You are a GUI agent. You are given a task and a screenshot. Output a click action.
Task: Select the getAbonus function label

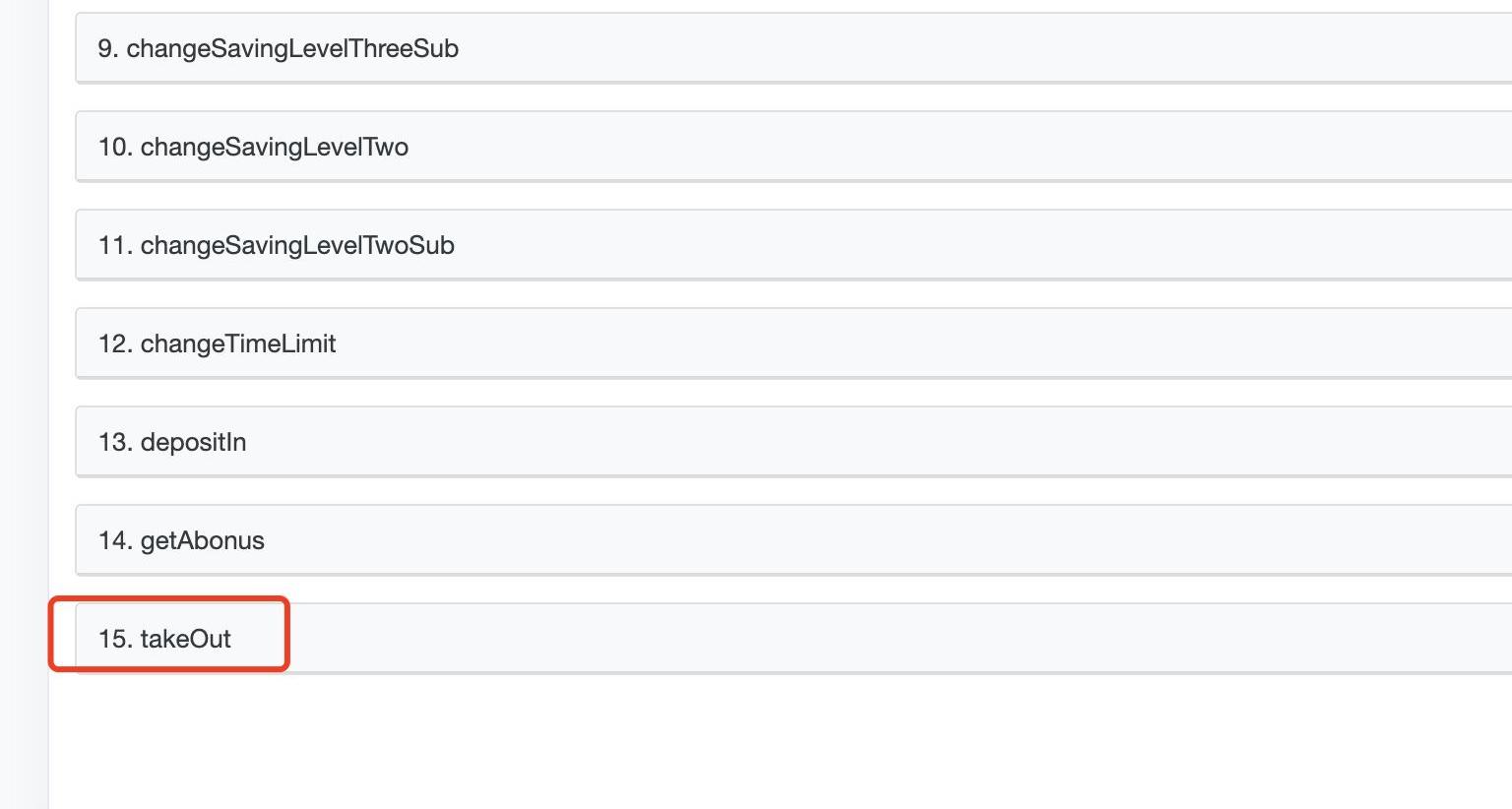(x=202, y=540)
